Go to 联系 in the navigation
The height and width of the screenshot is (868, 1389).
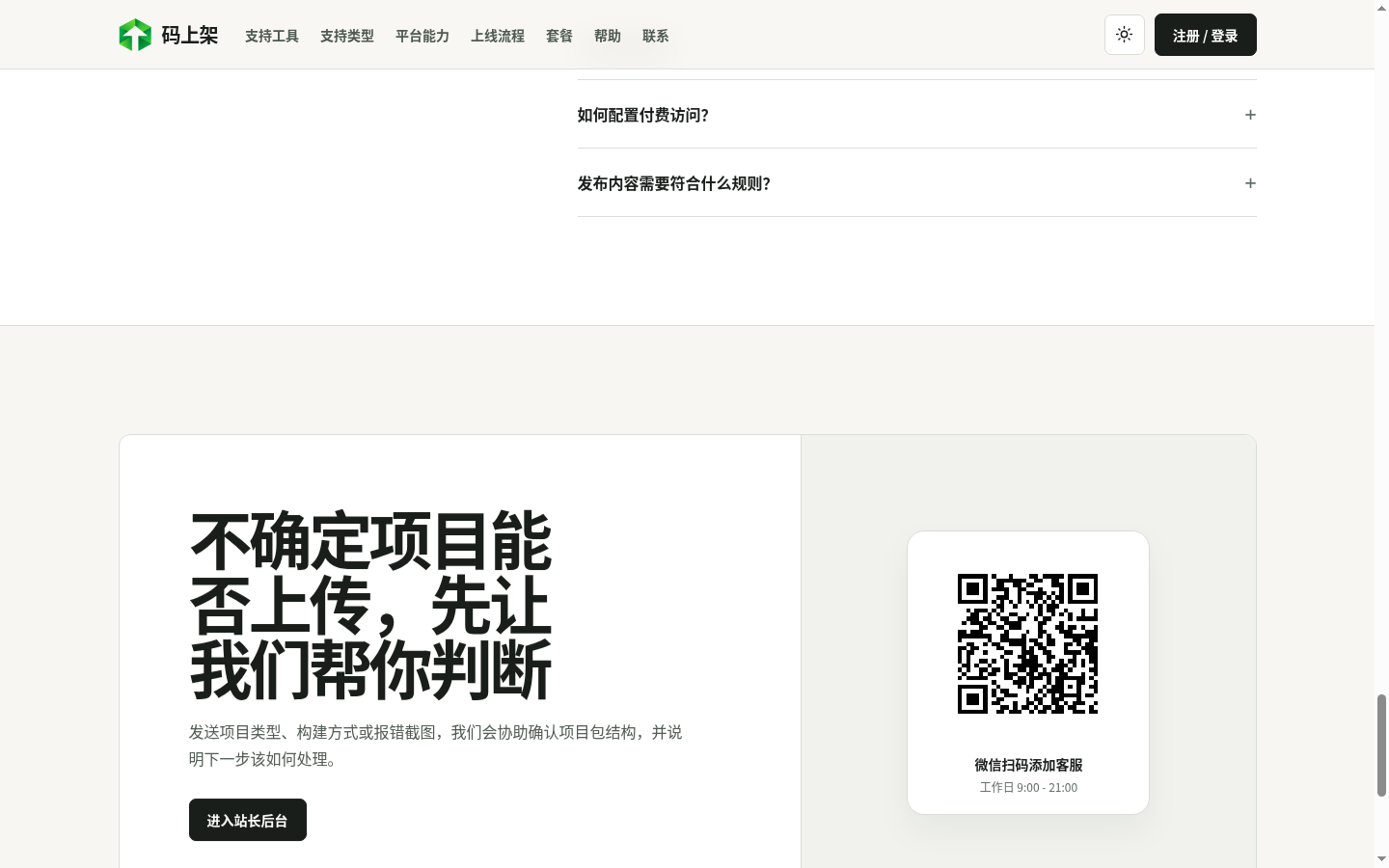656,36
